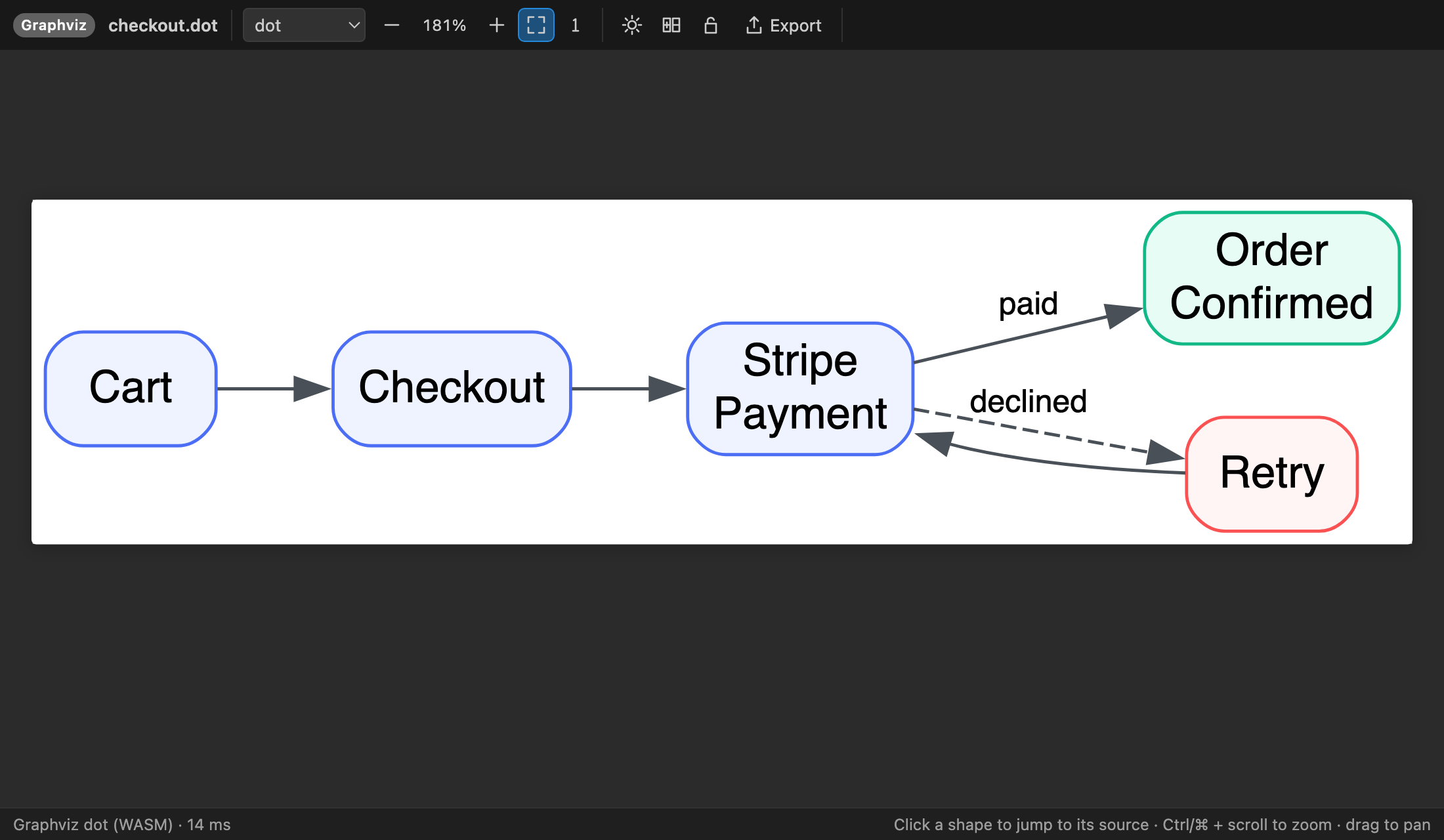Click the Export button
Image resolution: width=1444 pixels, height=840 pixels.
(784, 26)
